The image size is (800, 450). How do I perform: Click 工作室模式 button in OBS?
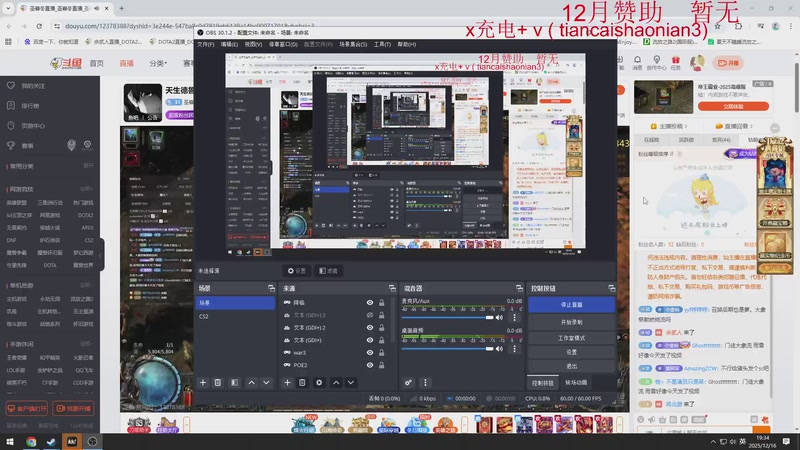click(571, 338)
